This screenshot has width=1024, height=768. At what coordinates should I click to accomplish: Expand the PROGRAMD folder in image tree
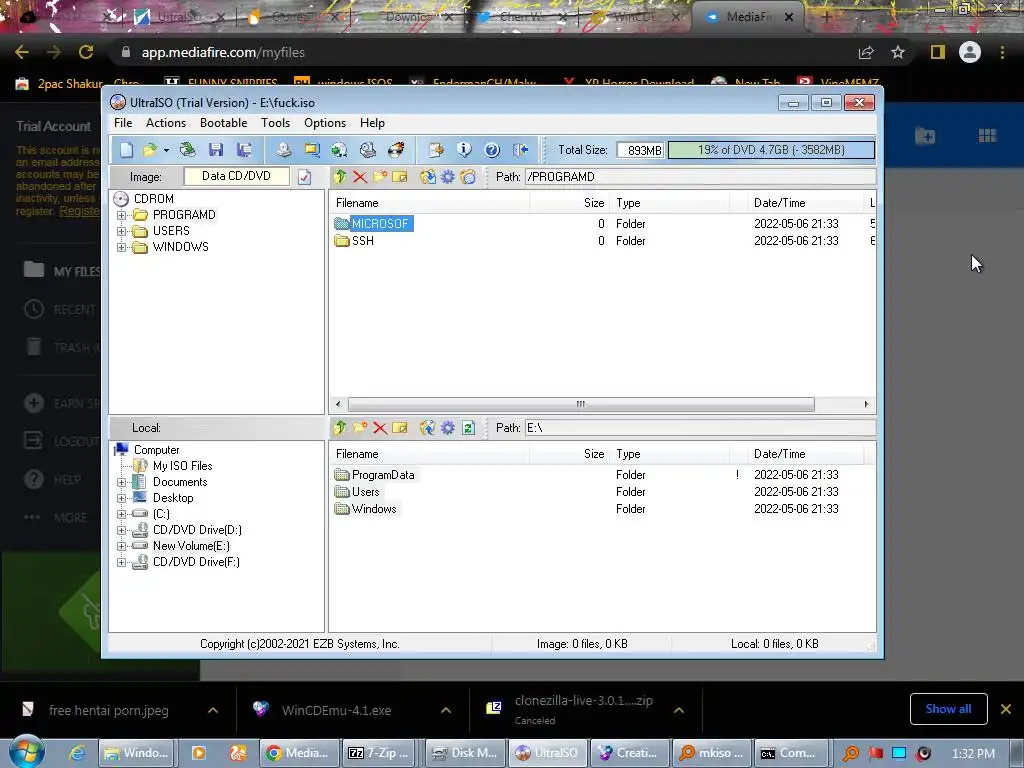click(121, 215)
